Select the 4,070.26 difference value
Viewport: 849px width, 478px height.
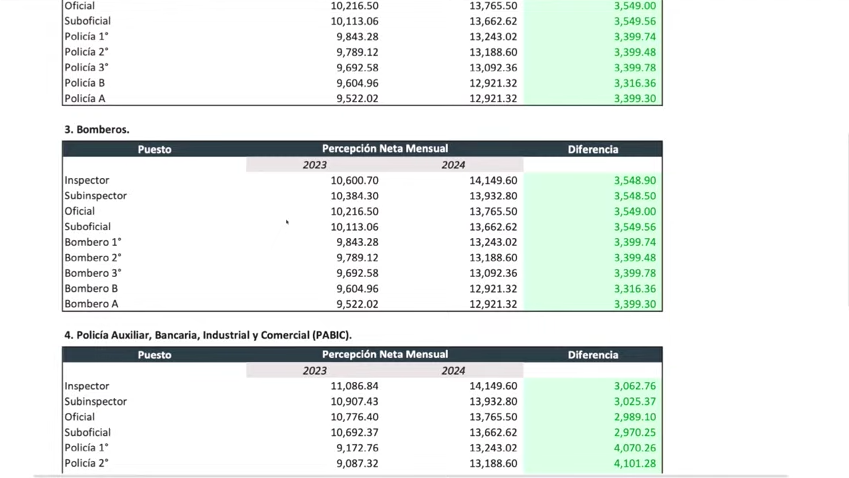click(635, 448)
